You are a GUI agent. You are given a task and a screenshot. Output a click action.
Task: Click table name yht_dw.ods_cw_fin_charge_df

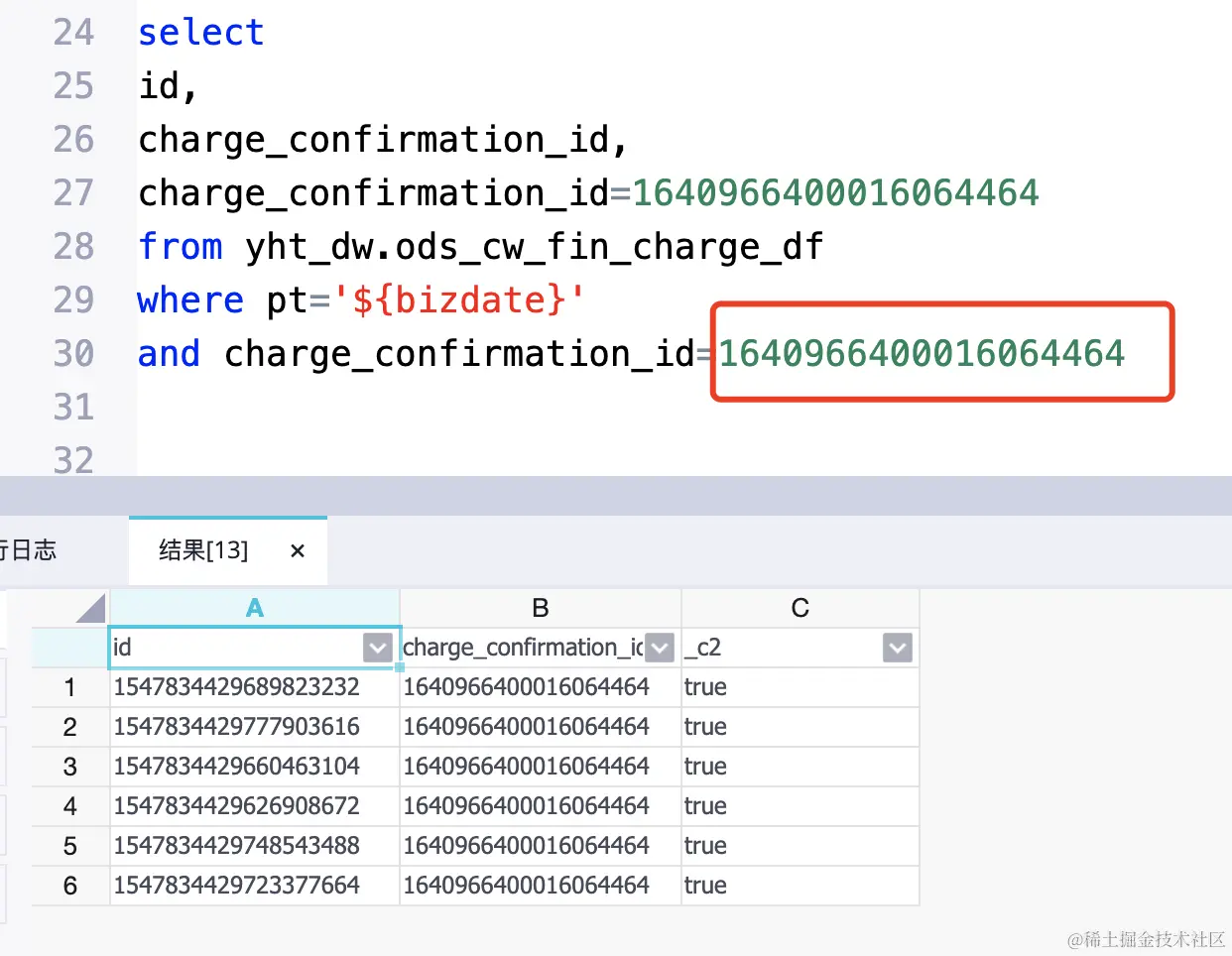tap(535, 247)
